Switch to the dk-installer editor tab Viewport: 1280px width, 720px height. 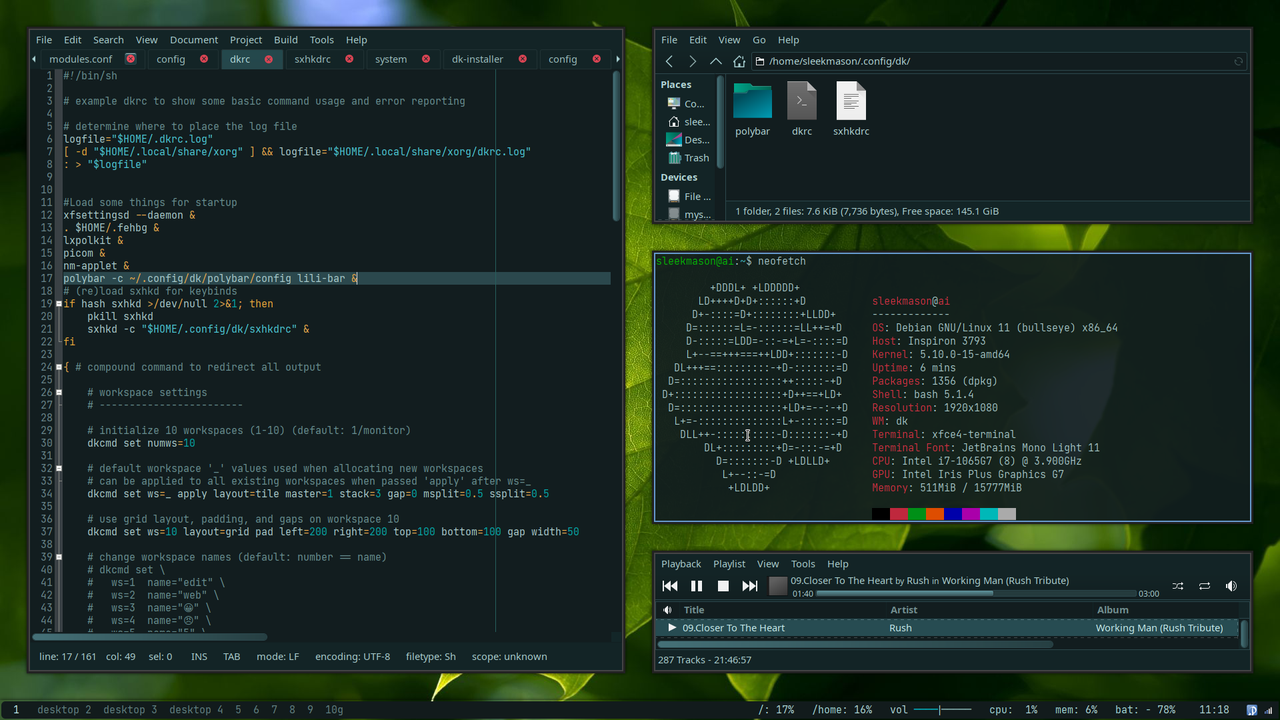click(478, 59)
